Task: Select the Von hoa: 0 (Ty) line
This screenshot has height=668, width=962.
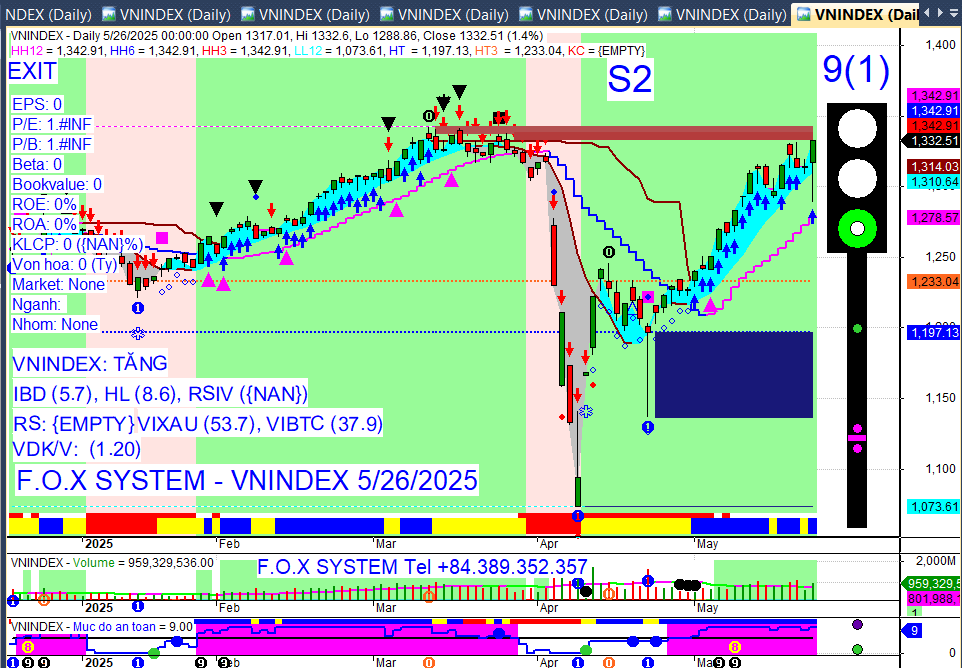Action: pos(65,264)
